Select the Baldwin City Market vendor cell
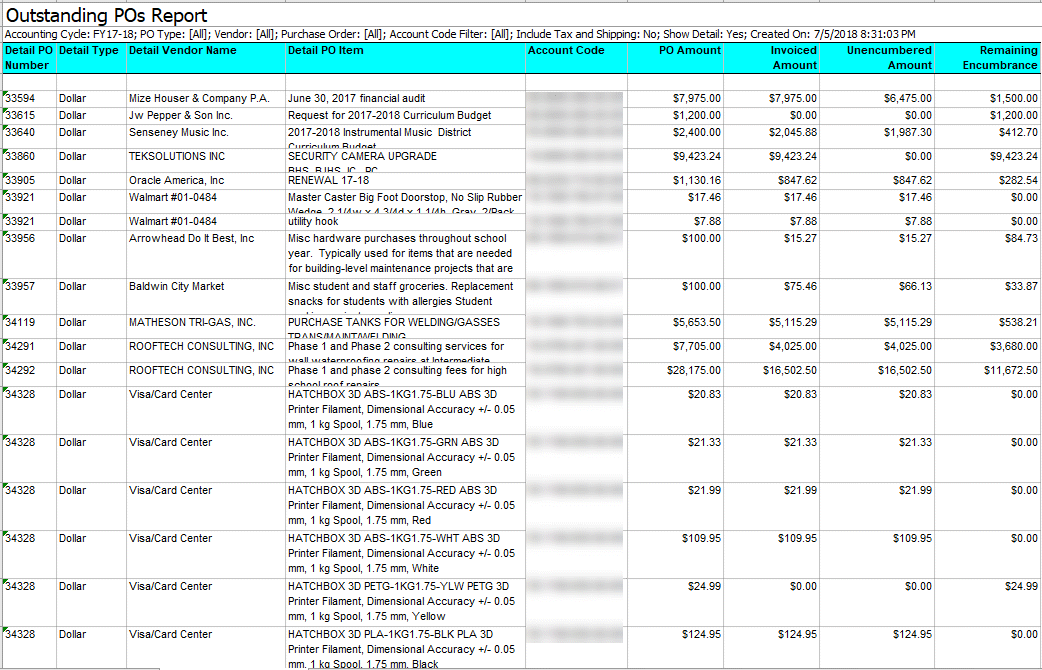 (x=176, y=287)
